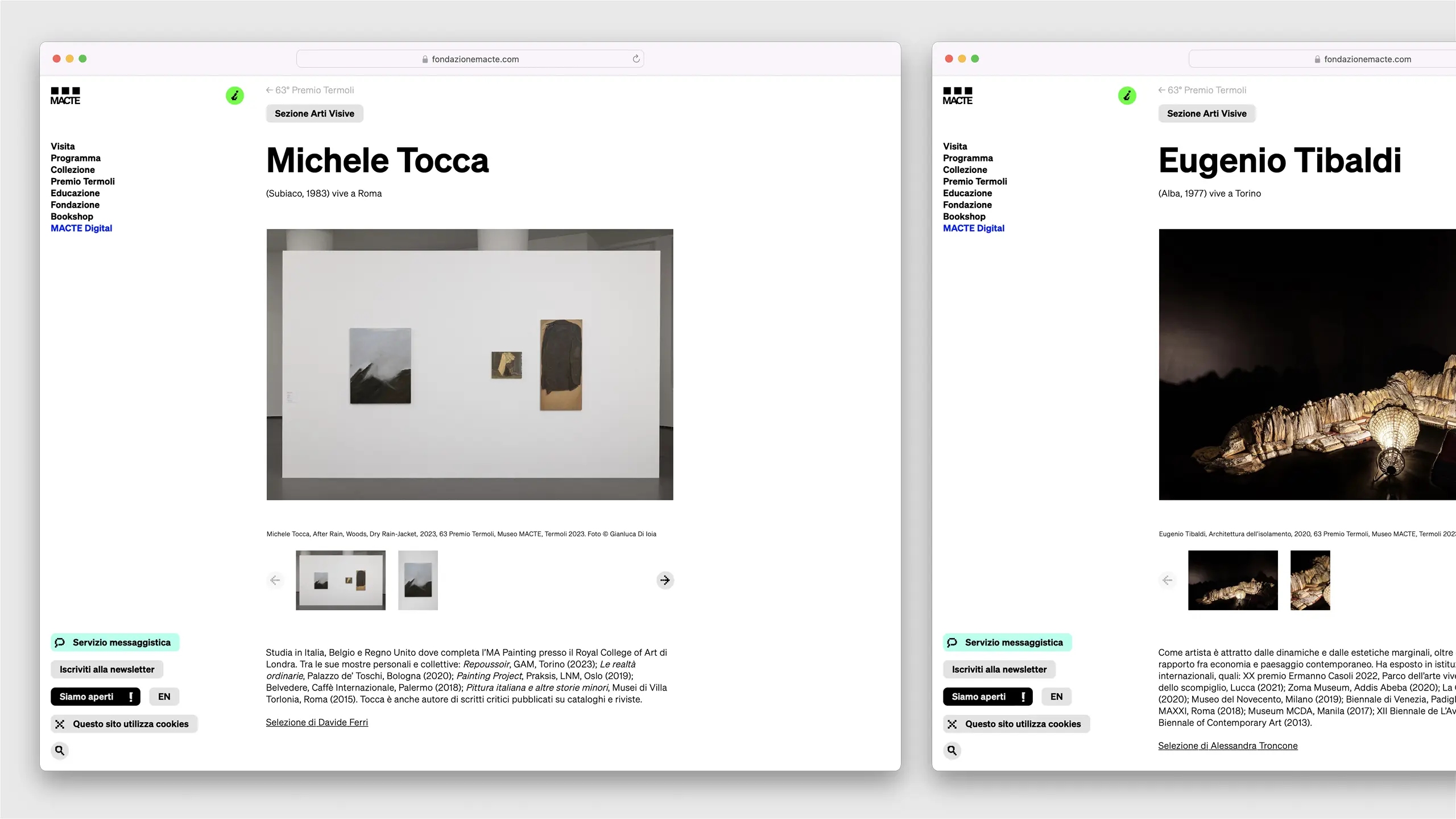The height and width of the screenshot is (819, 1456).
Task: Open Premio Termoli menu in left sidebar
Action: coord(82,181)
